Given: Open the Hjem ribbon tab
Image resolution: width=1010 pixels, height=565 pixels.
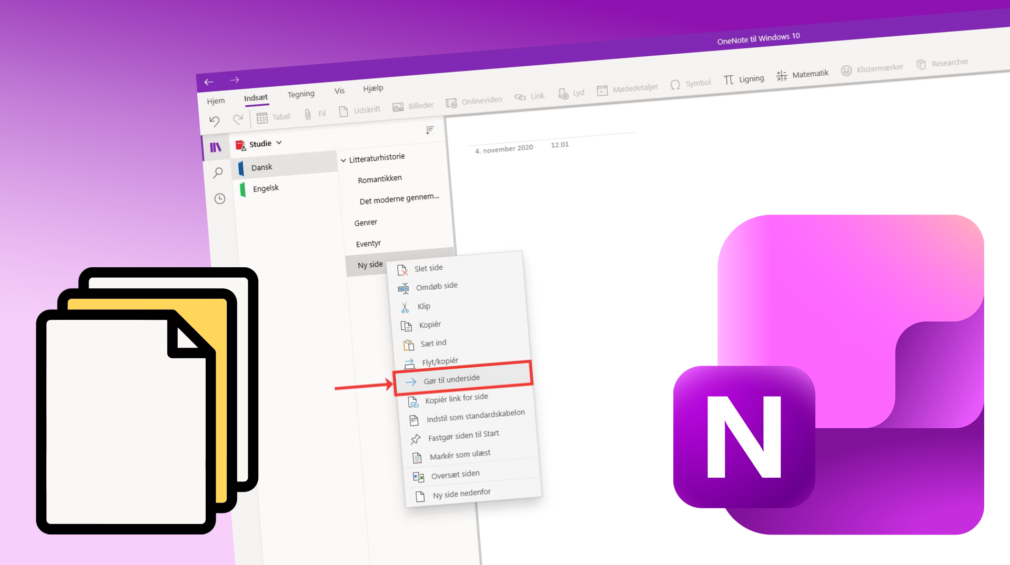Looking at the screenshot, I should click(x=216, y=101).
